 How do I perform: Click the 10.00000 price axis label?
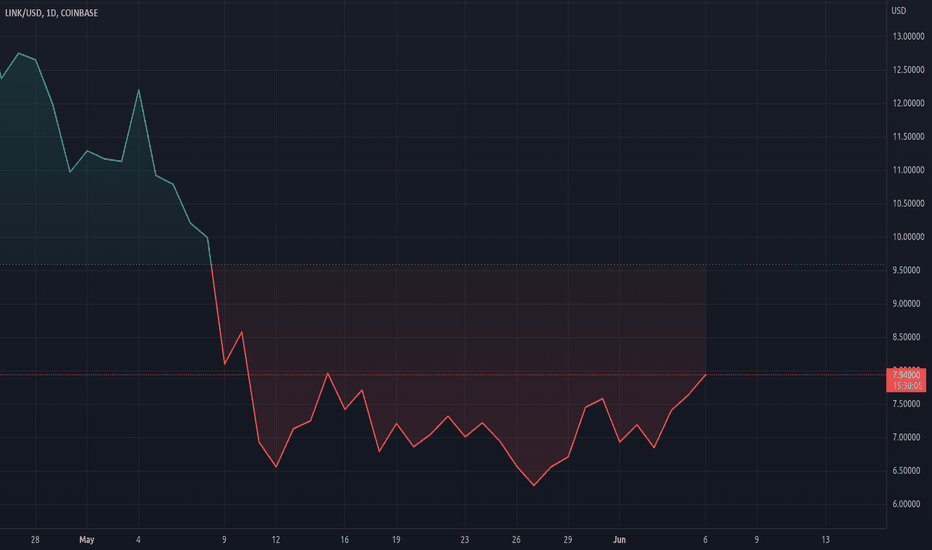[x=908, y=236]
